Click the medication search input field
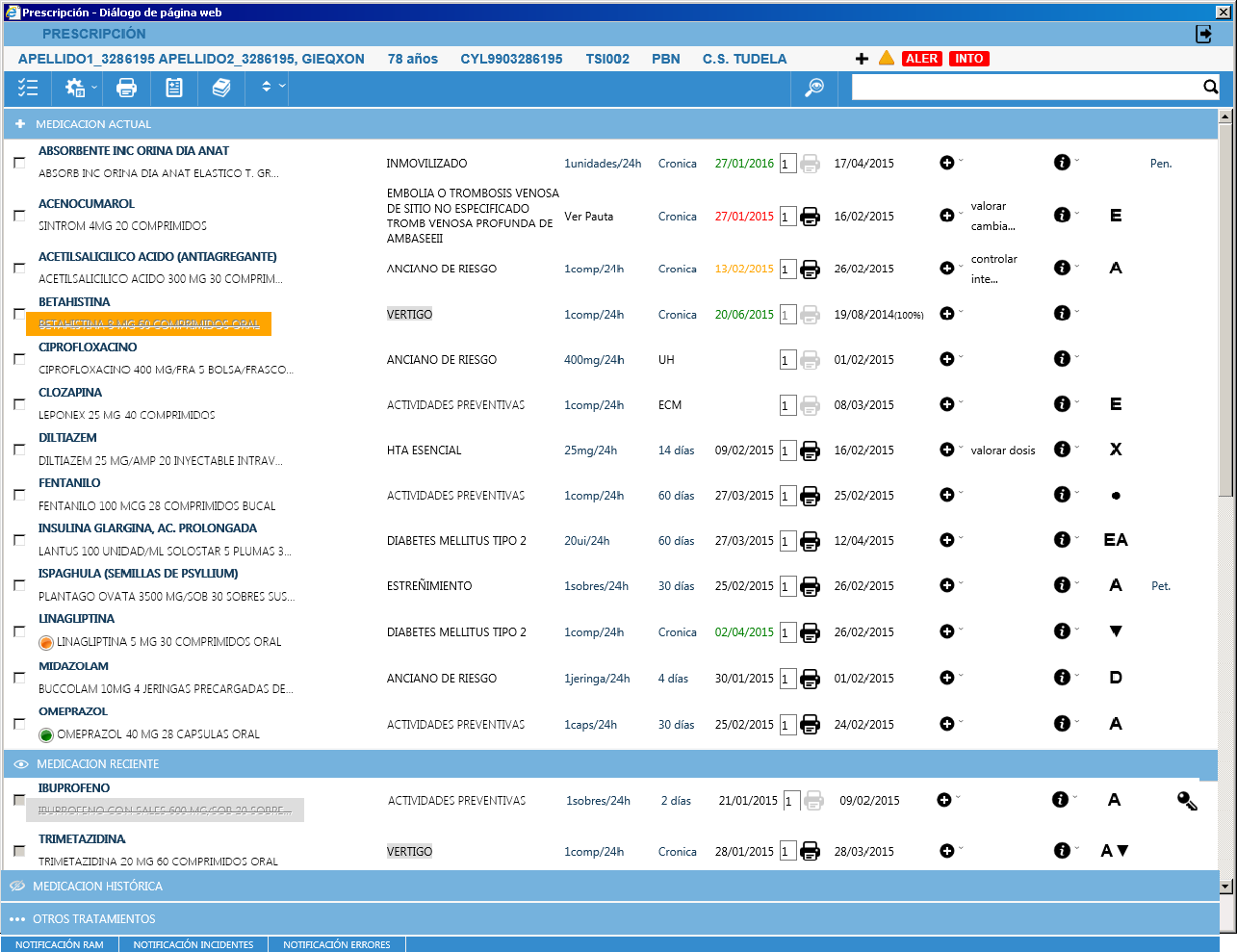The image size is (1237, 952). [1025, 88]
